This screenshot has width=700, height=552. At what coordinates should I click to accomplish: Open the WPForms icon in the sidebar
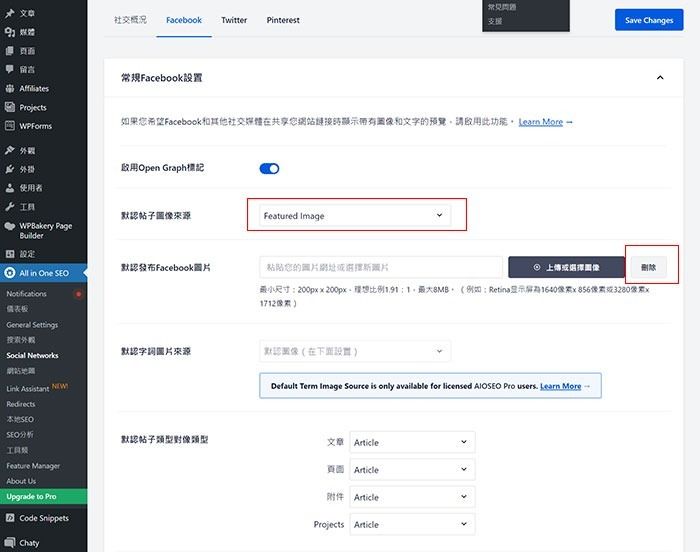[x=10, y=126]
